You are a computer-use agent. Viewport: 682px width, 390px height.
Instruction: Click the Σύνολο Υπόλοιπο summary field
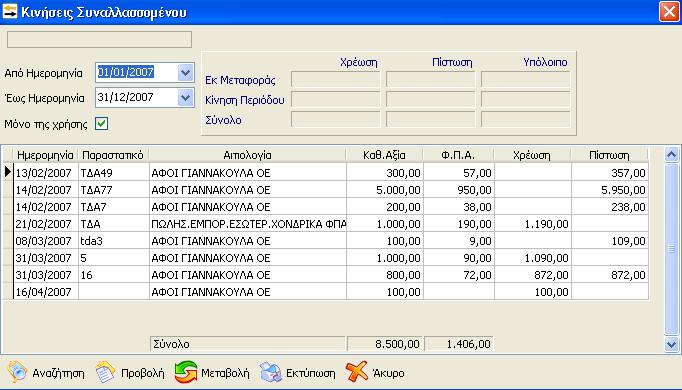[x=525, y=120]
